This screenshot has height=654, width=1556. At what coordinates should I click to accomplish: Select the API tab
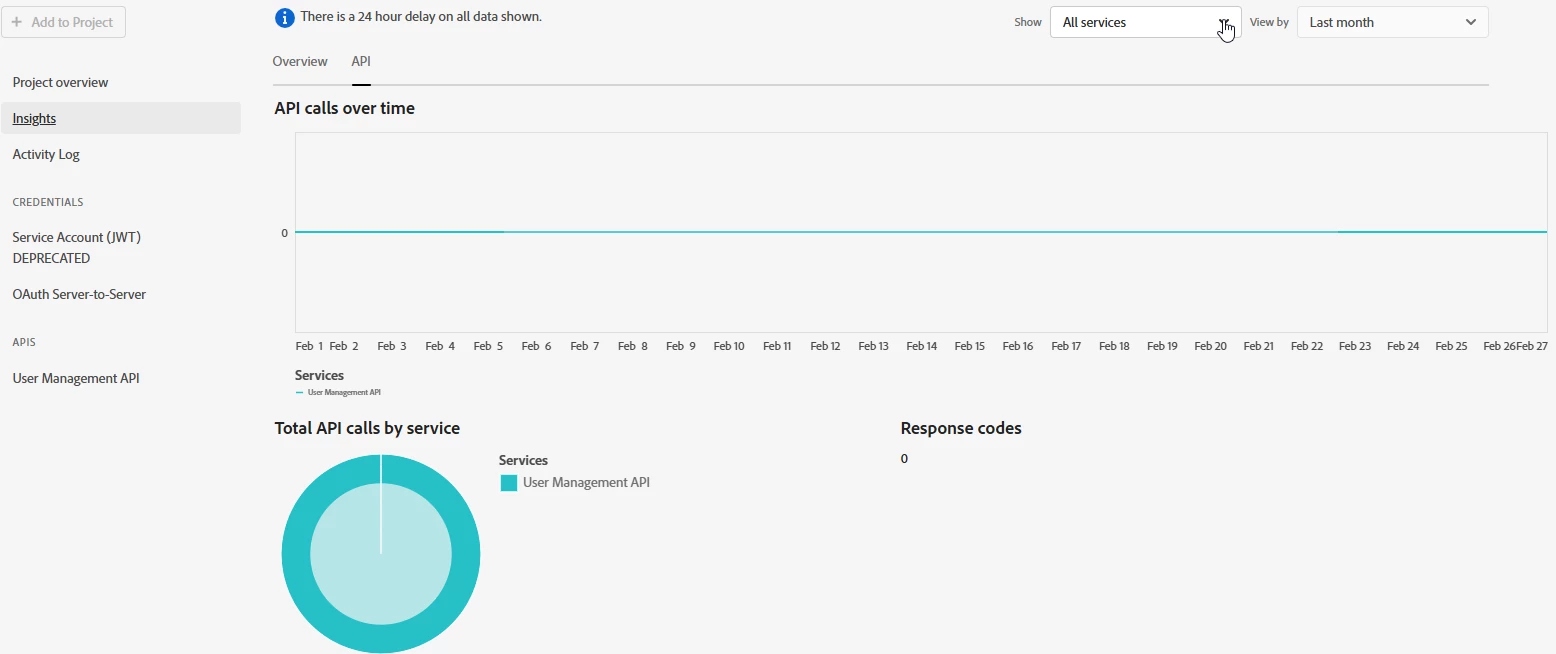click(x=361, y=61)
